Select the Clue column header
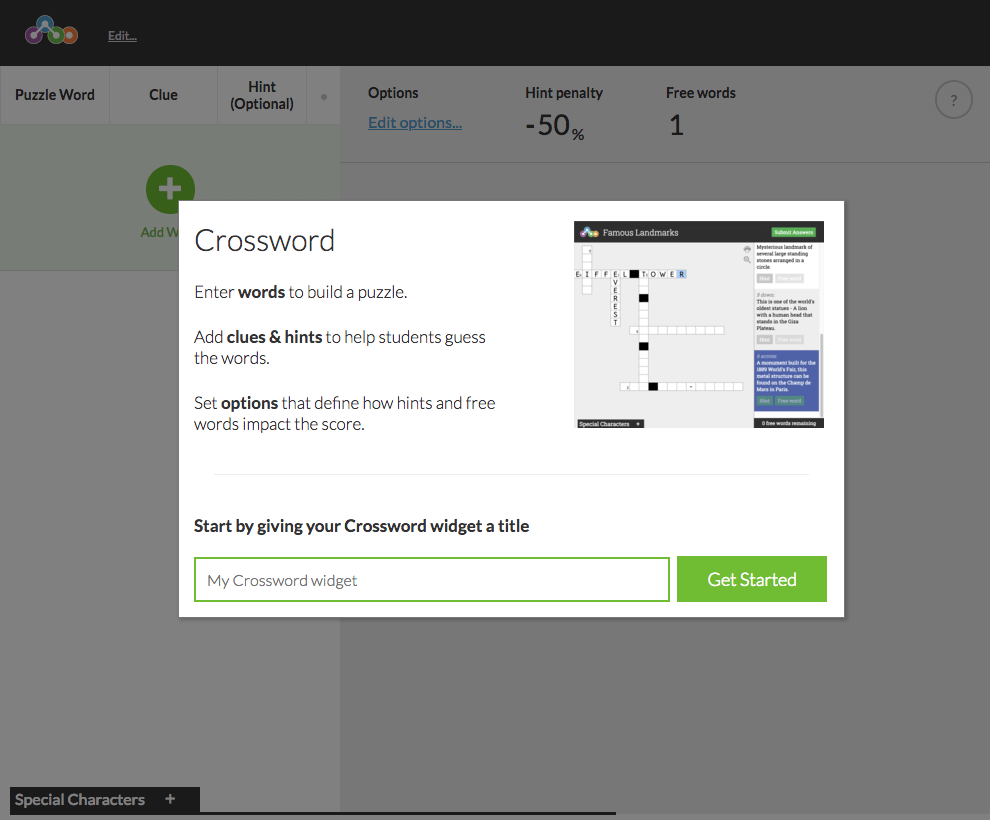The width and height of the screenshot is (990, 820). [163, 95]
